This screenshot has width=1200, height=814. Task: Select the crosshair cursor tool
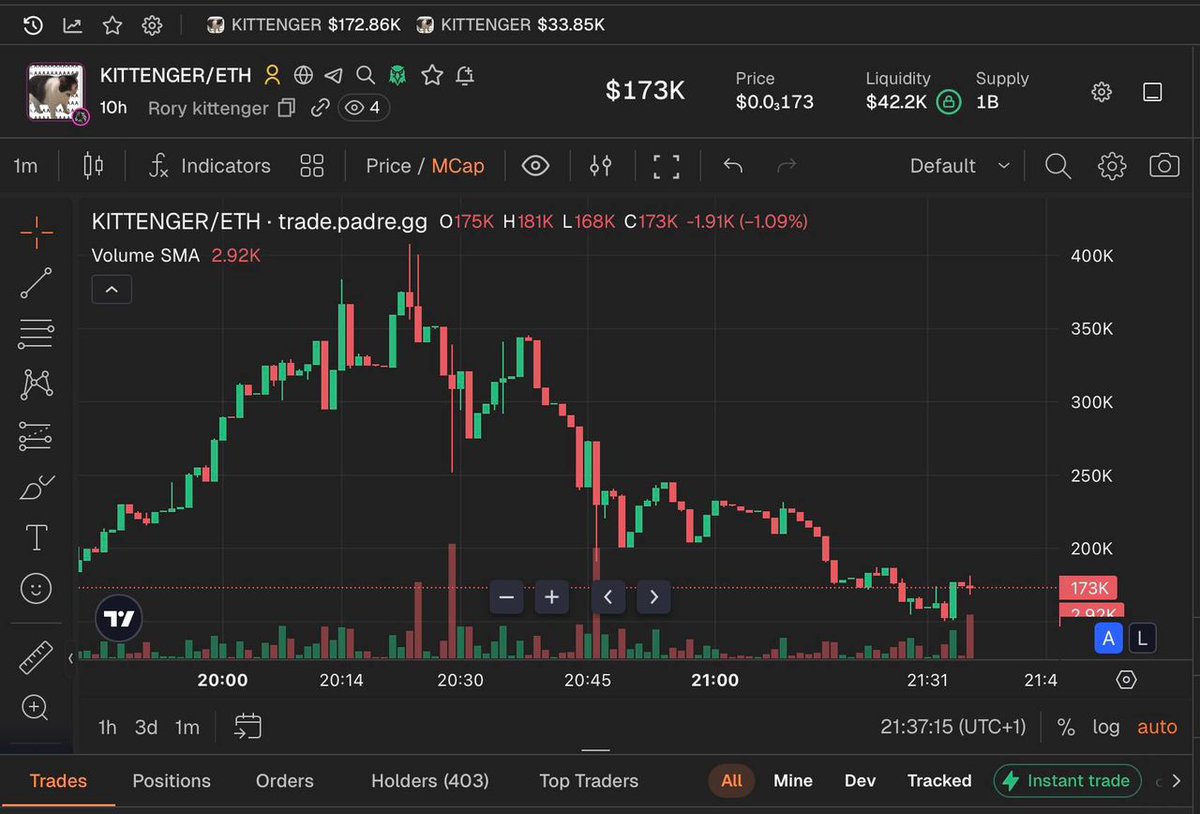(36, 232)
